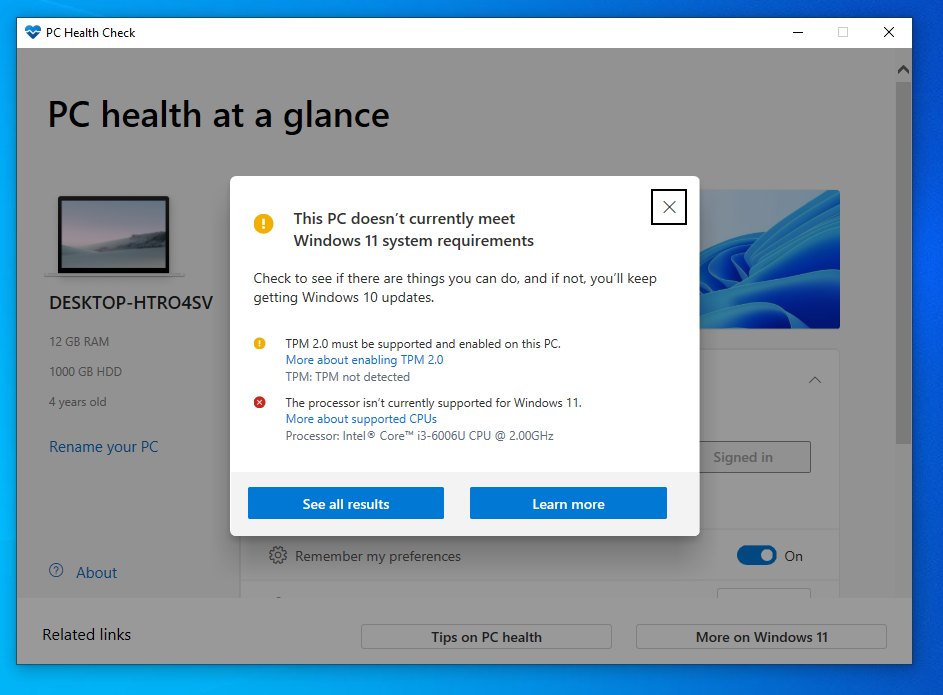Screen dimensions: 943x695
Task: Click the Signed in button
Action: tap(754, 458)
